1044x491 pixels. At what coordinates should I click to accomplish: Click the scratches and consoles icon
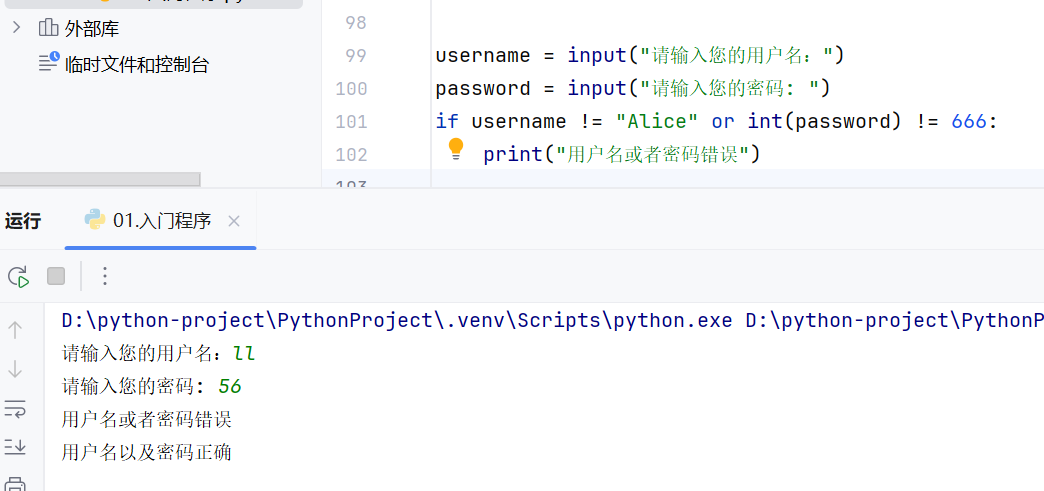pos(49,62)
